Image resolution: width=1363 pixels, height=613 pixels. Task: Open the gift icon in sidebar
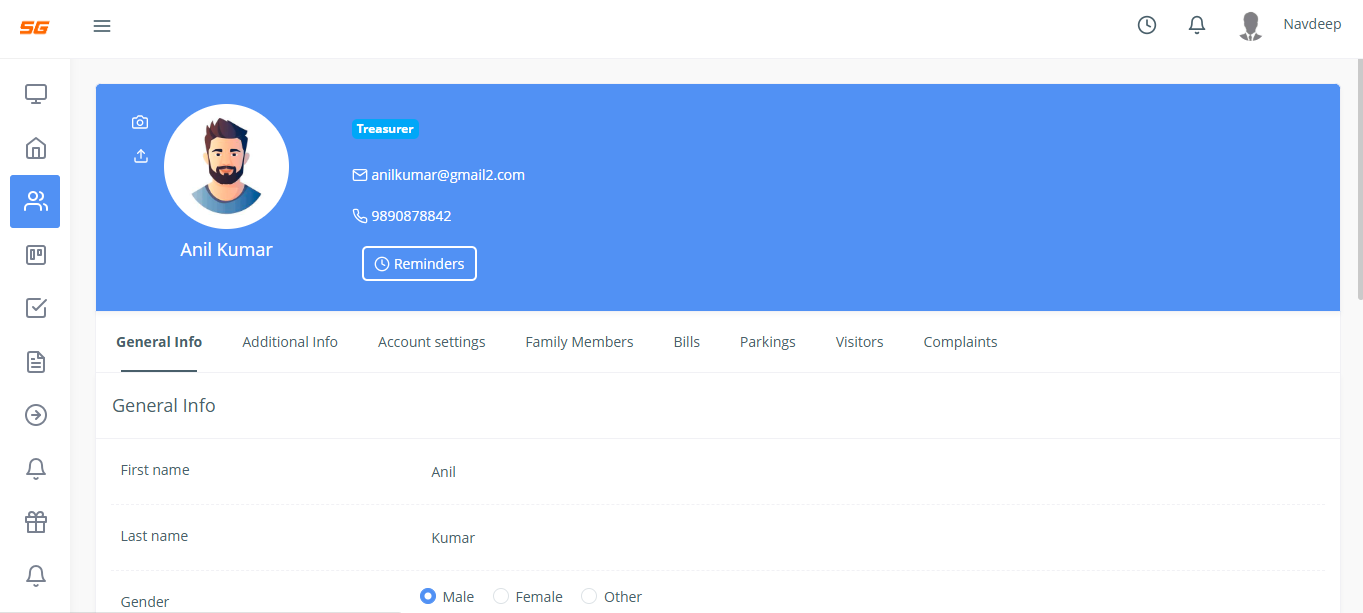pyautogui.click(x=36, y=522)
